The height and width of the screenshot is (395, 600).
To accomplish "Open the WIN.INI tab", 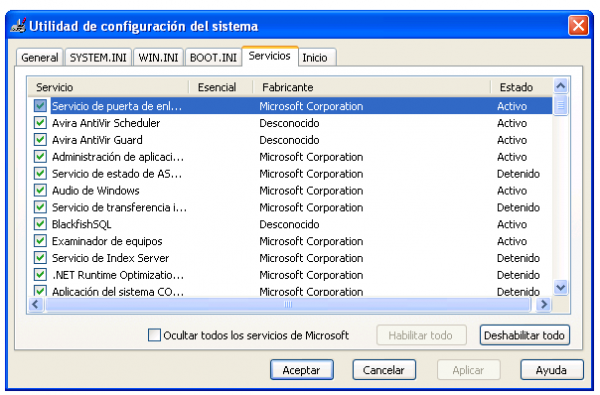I will click(x=158, y=57).
